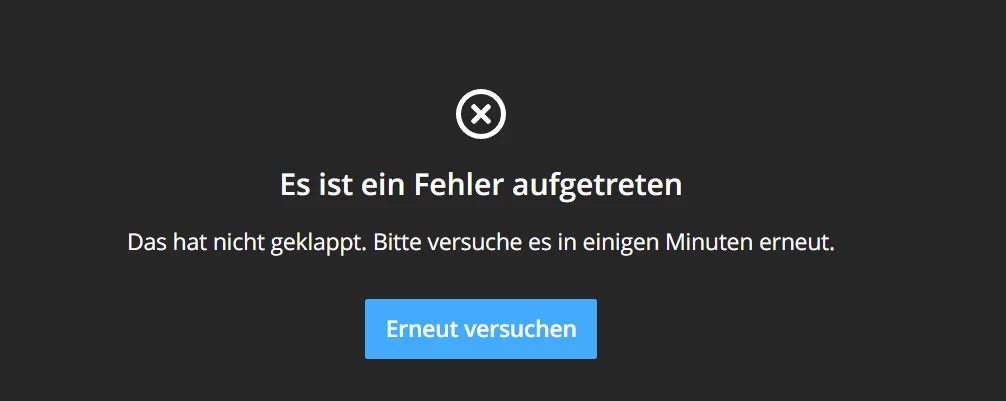Click the word "Das" starting the description
The width and height of the screenshot is (1006, 401).
pos(148,244)
